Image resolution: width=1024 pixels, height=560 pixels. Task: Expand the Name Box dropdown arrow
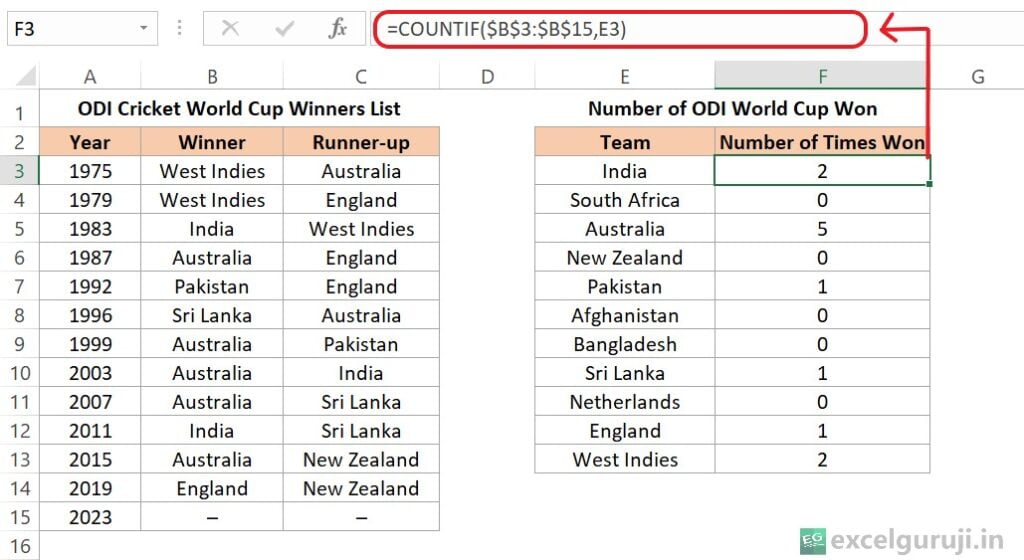[145, 29]
